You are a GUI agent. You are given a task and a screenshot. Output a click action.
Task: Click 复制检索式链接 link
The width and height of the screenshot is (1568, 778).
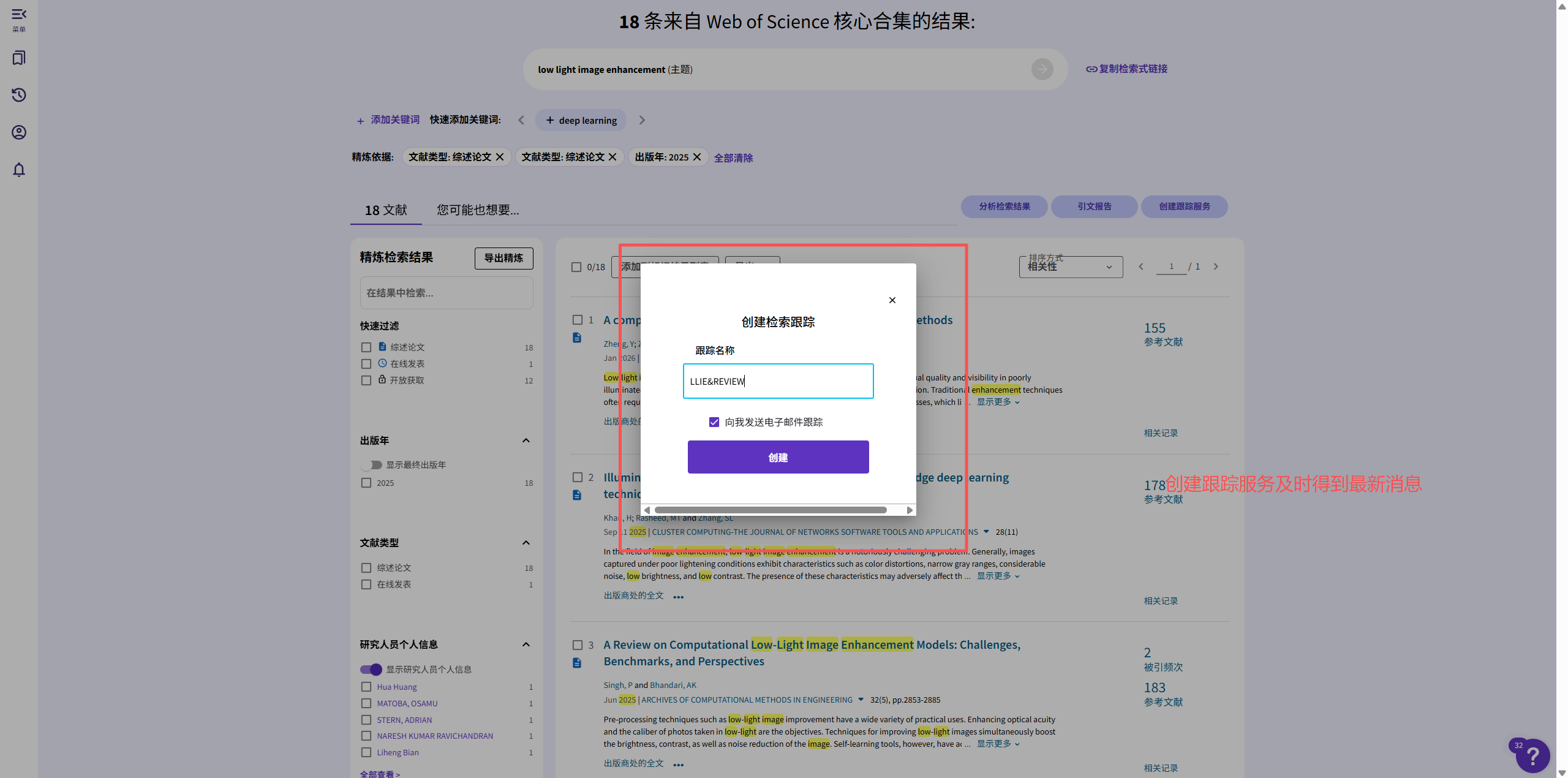pyautogui.click(x=1127, y=69)
